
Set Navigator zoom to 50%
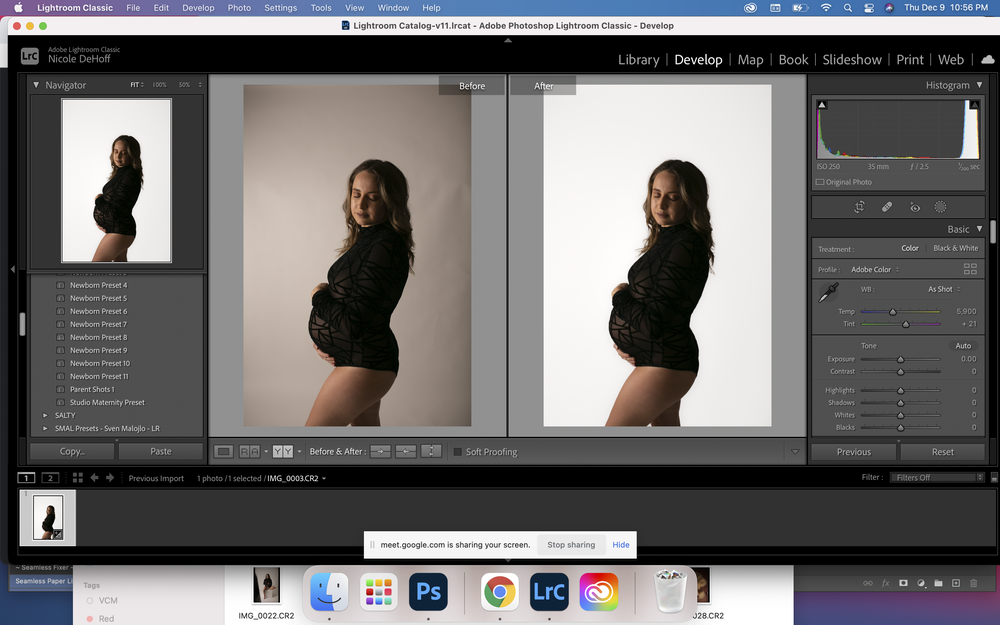pos(184,85)
